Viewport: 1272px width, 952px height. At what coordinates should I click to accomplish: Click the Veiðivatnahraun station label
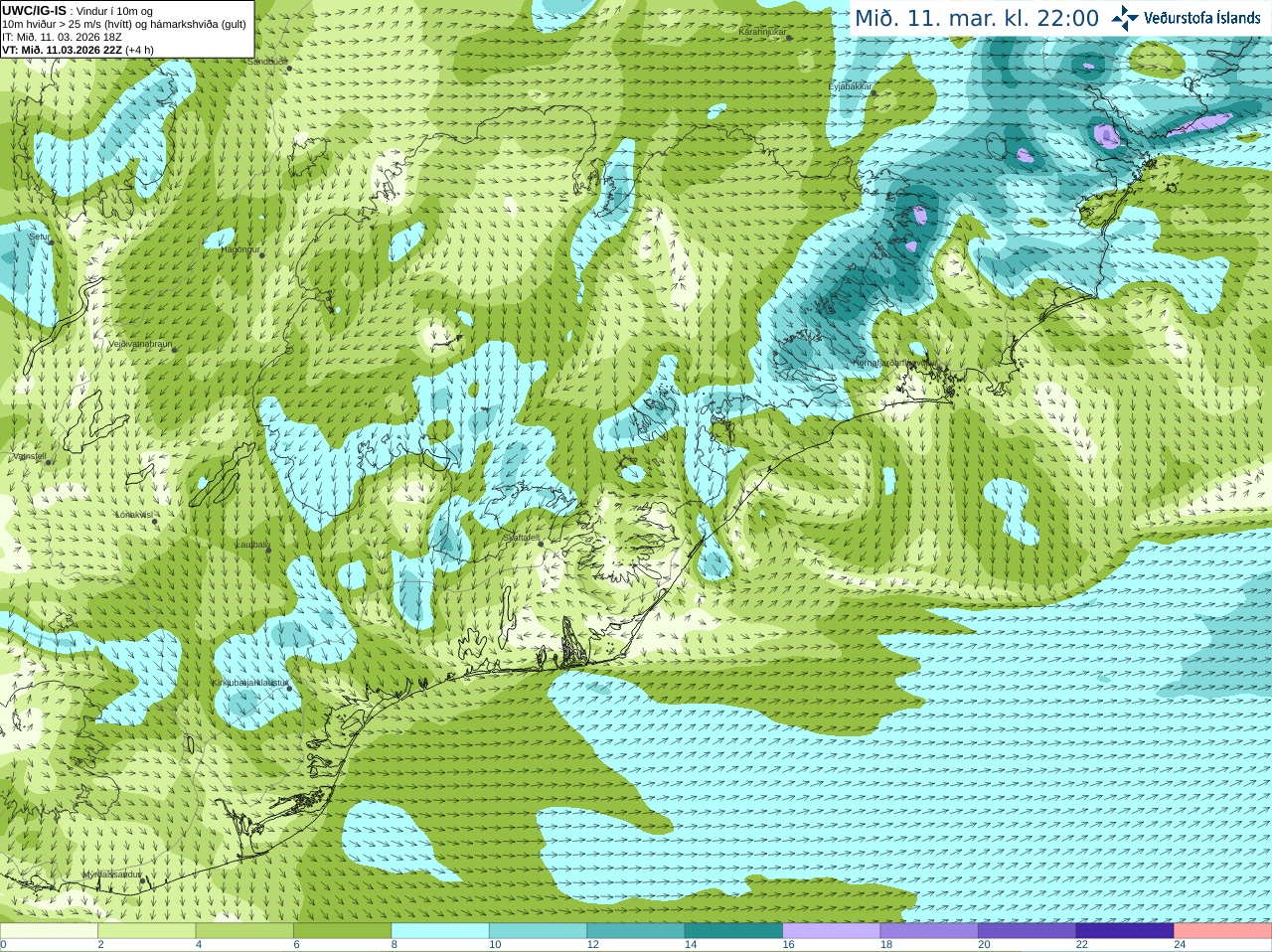140,343
